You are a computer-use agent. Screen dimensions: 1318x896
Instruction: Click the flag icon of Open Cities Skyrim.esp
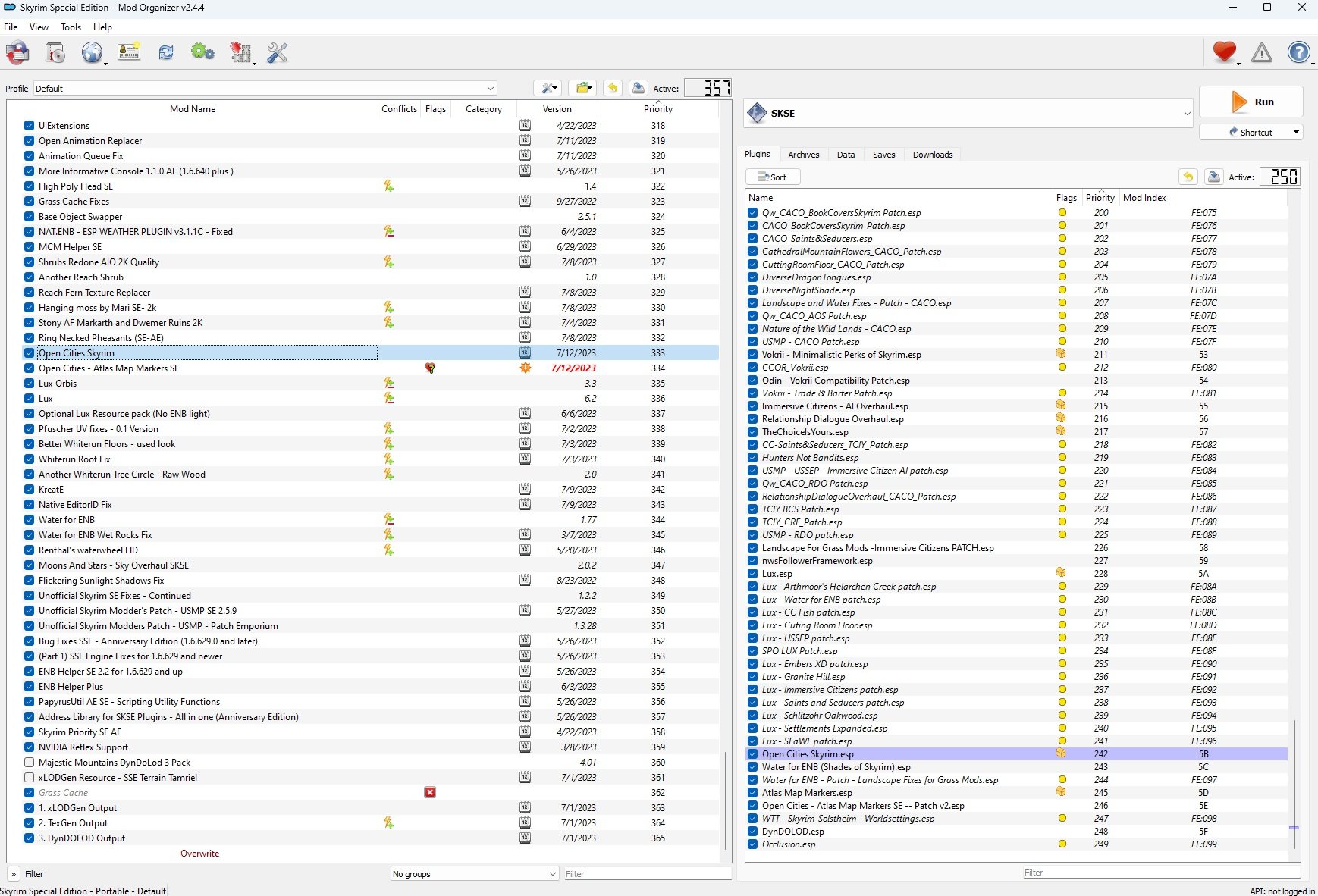click(x=1061, y=753)
